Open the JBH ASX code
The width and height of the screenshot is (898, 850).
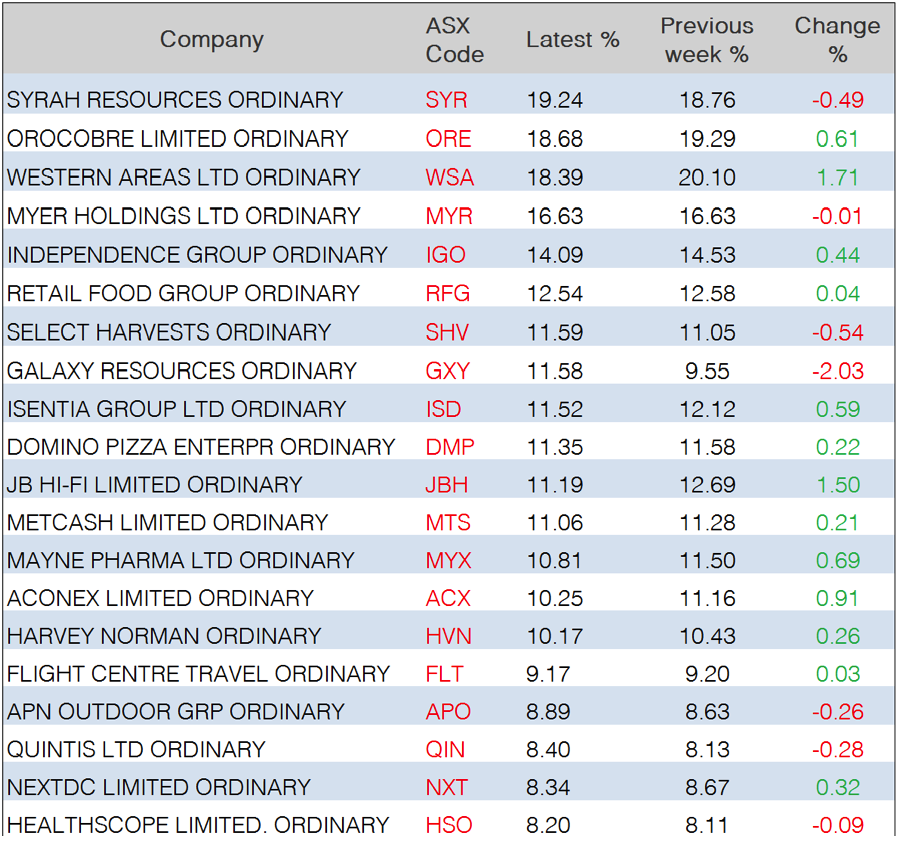(446, 486)
